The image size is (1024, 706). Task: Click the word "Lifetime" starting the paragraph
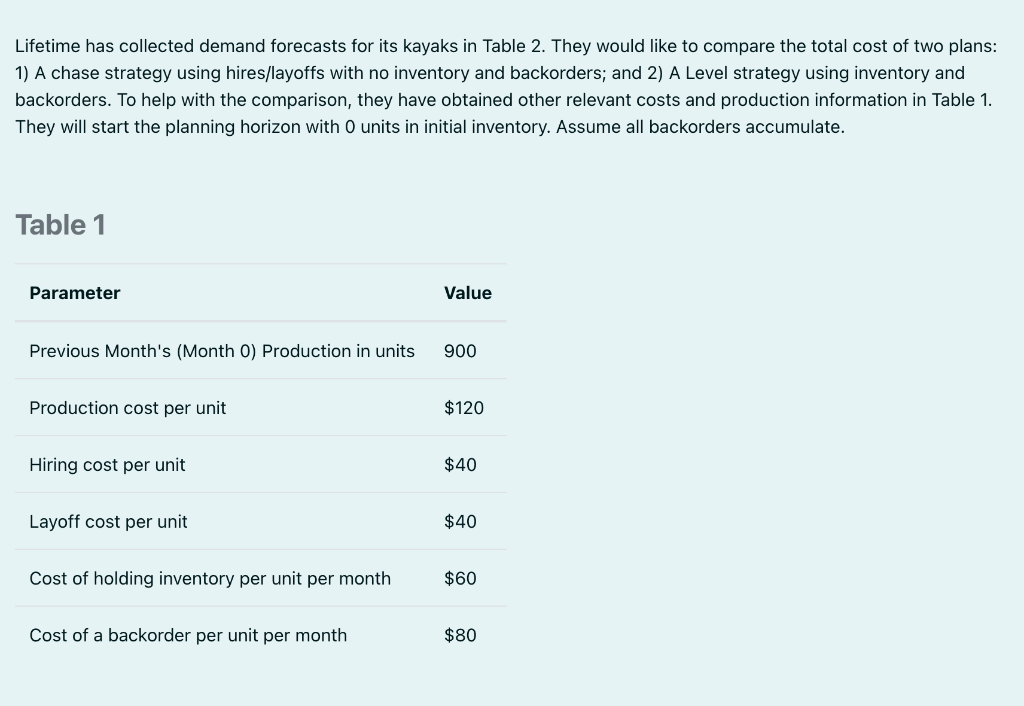point(47,46)
